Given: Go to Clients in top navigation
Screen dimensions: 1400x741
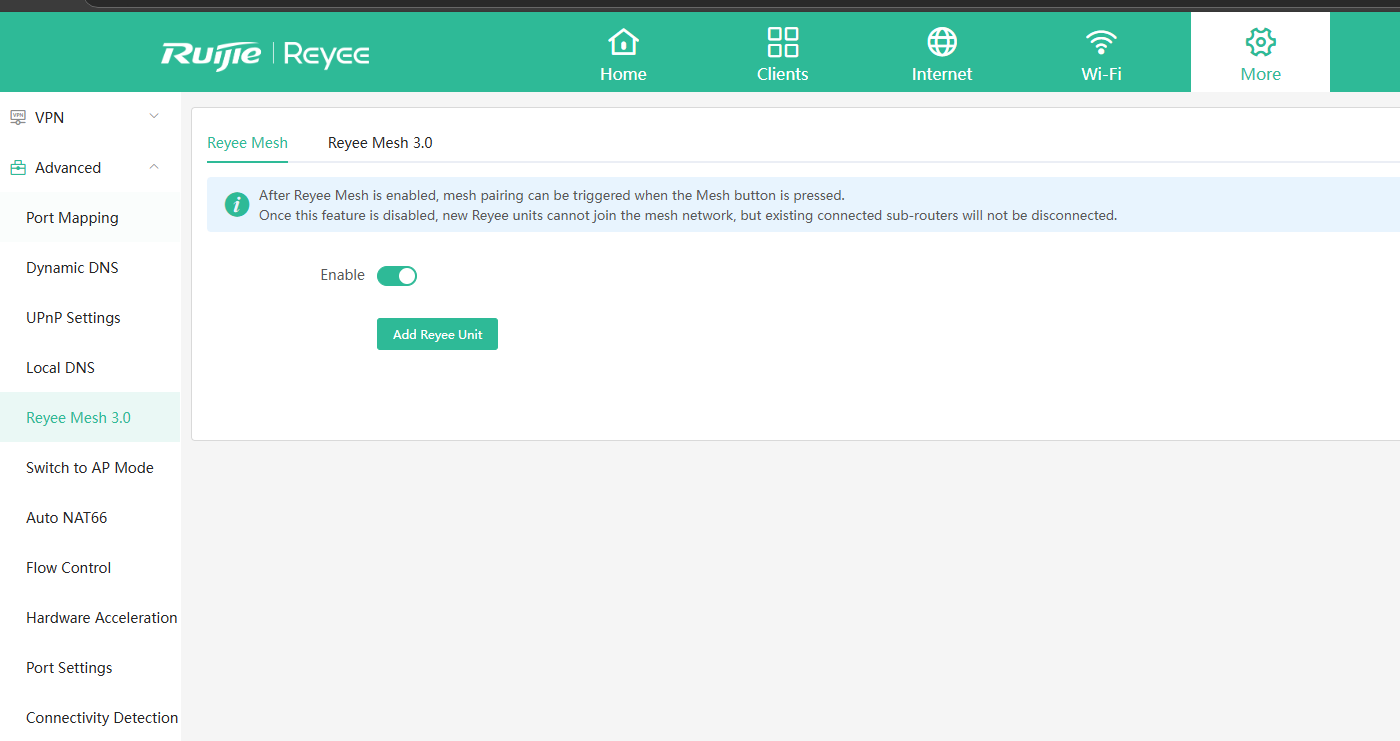Looking at the screenshot, I should pos(782,74).
